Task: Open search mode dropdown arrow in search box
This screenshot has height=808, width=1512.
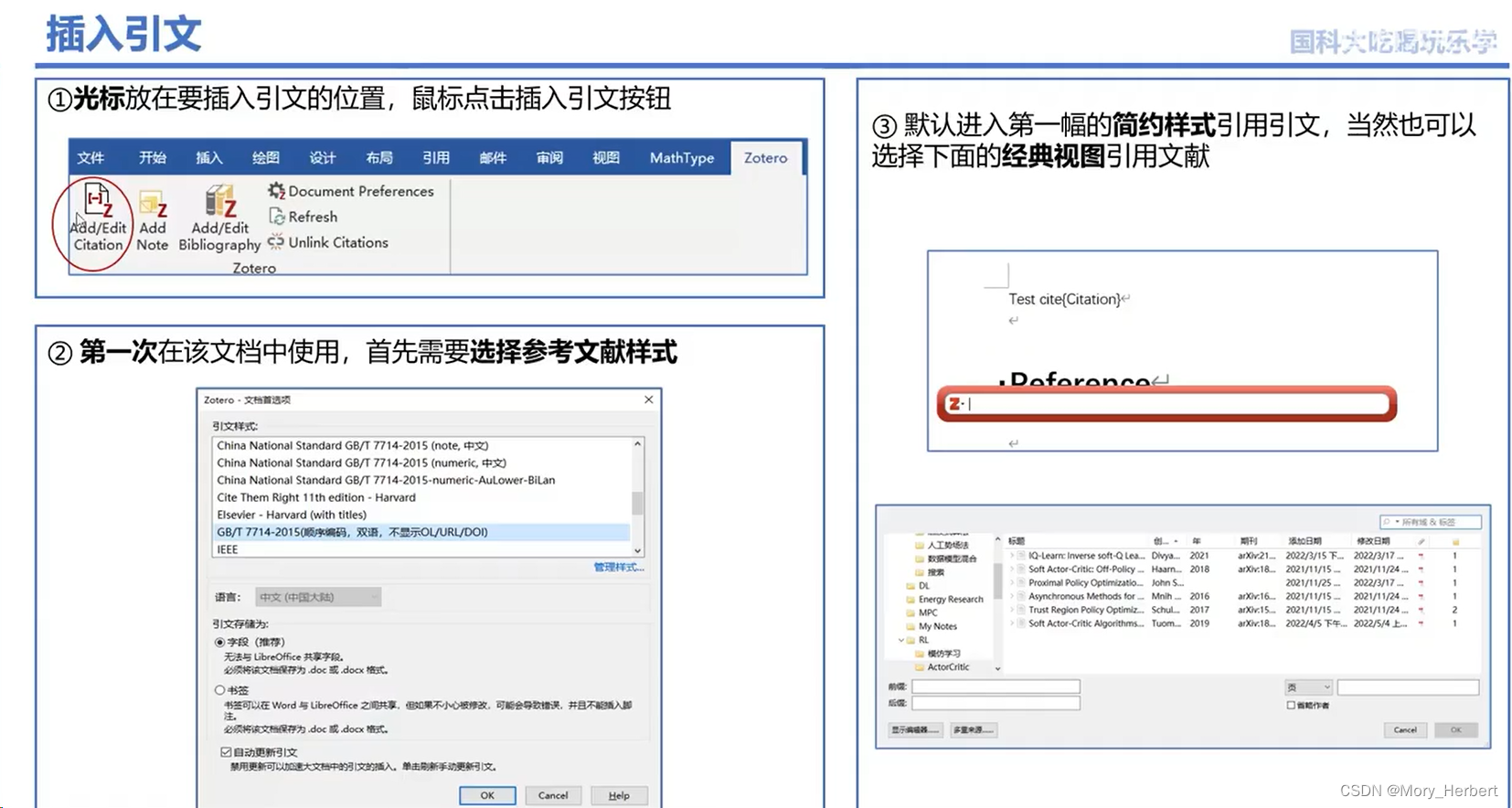Action: (1397, 522)
